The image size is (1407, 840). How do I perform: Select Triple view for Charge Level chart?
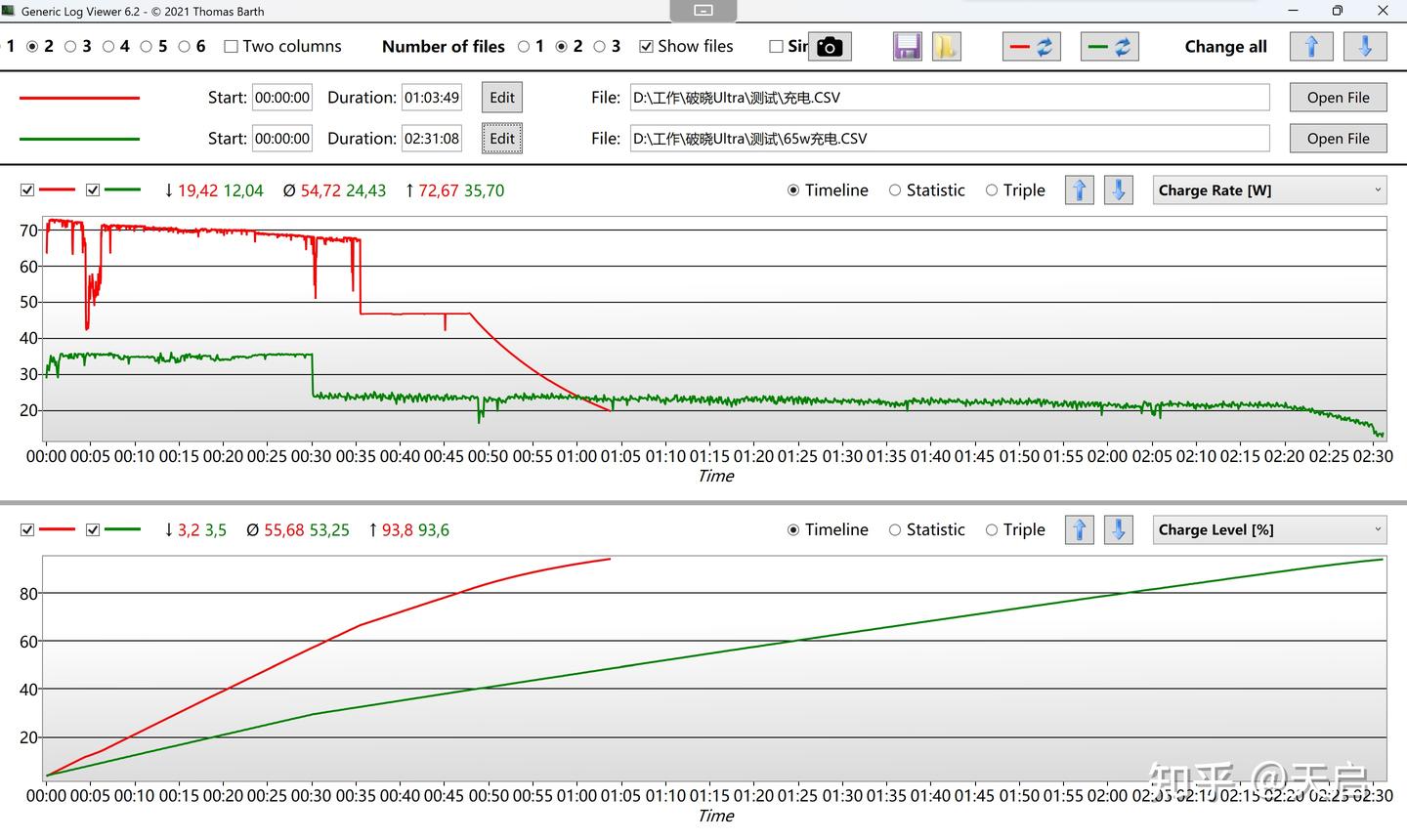click(992, 529)
